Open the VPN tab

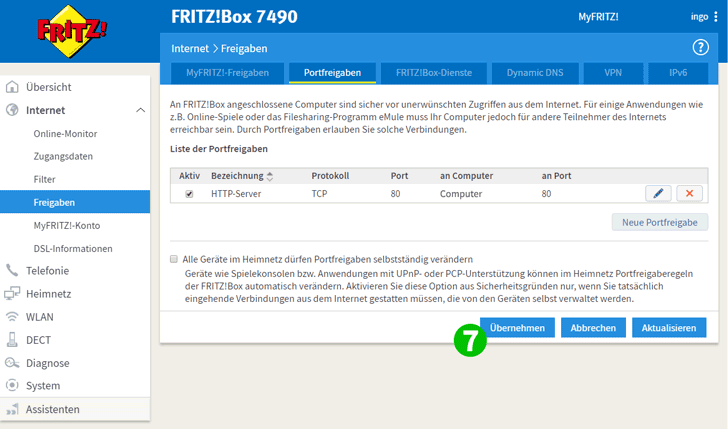click(613, 73)
